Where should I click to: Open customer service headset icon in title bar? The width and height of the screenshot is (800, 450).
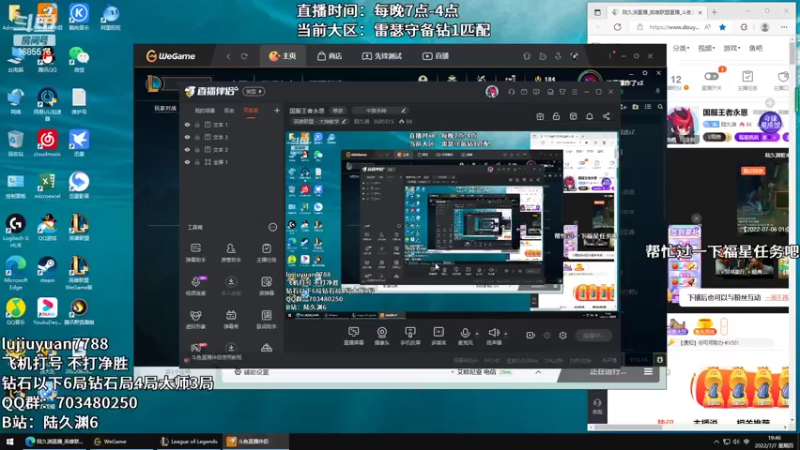[511, 92]
